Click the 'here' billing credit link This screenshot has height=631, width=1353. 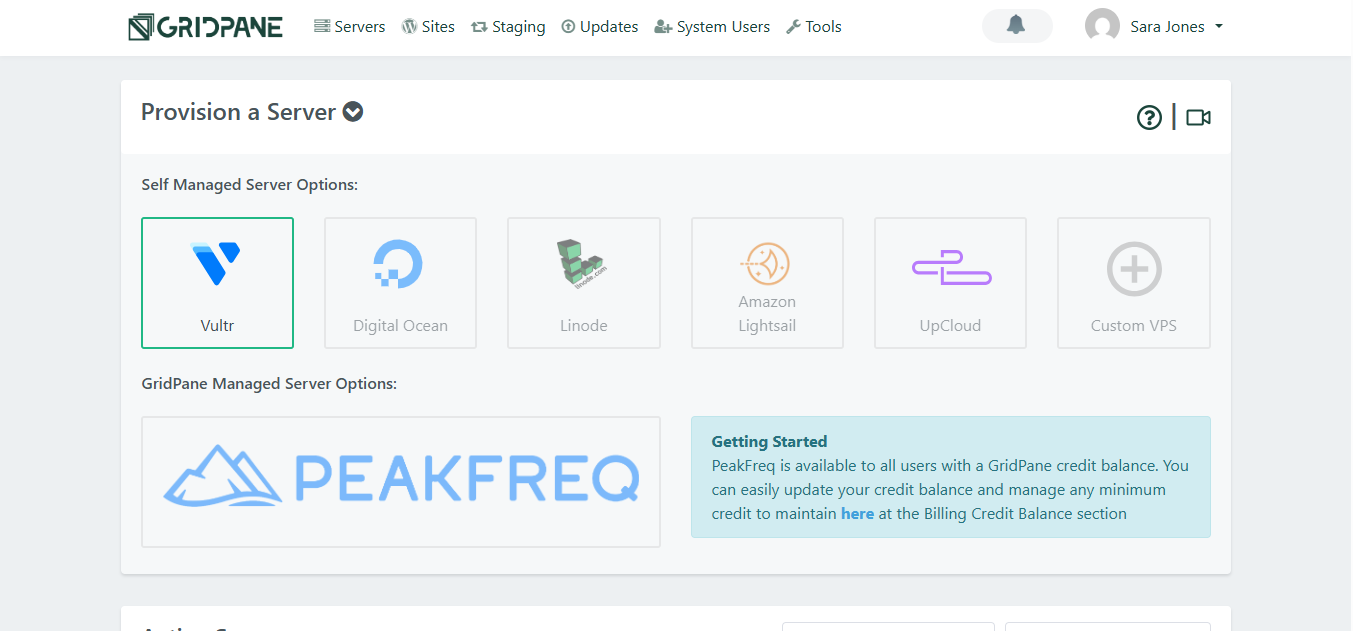pos(857,514)
